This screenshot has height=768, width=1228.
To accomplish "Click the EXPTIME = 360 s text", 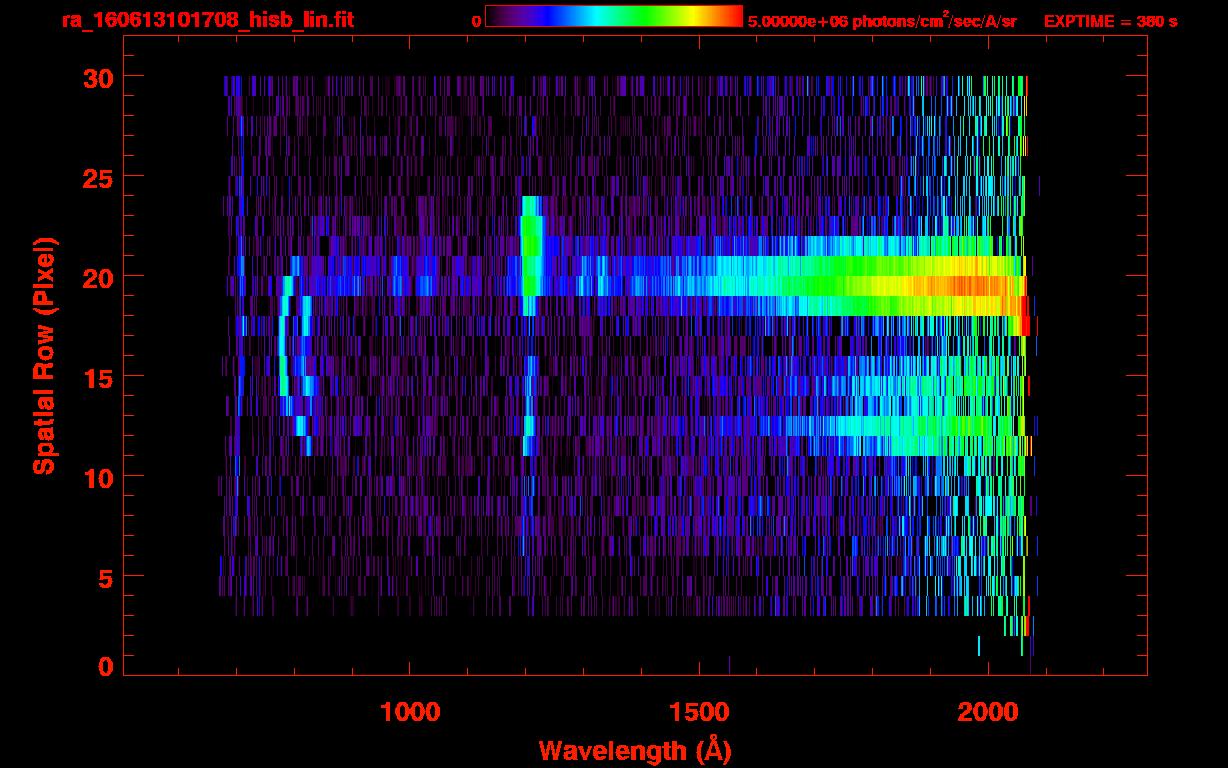I will click(x=1110, y=21).
